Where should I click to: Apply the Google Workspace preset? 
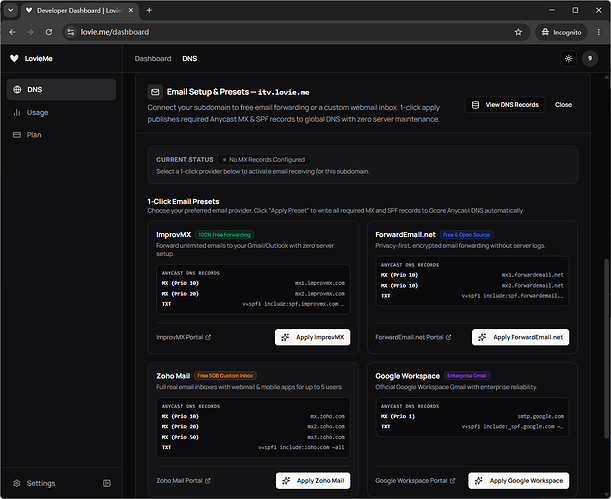click(519, 481)
